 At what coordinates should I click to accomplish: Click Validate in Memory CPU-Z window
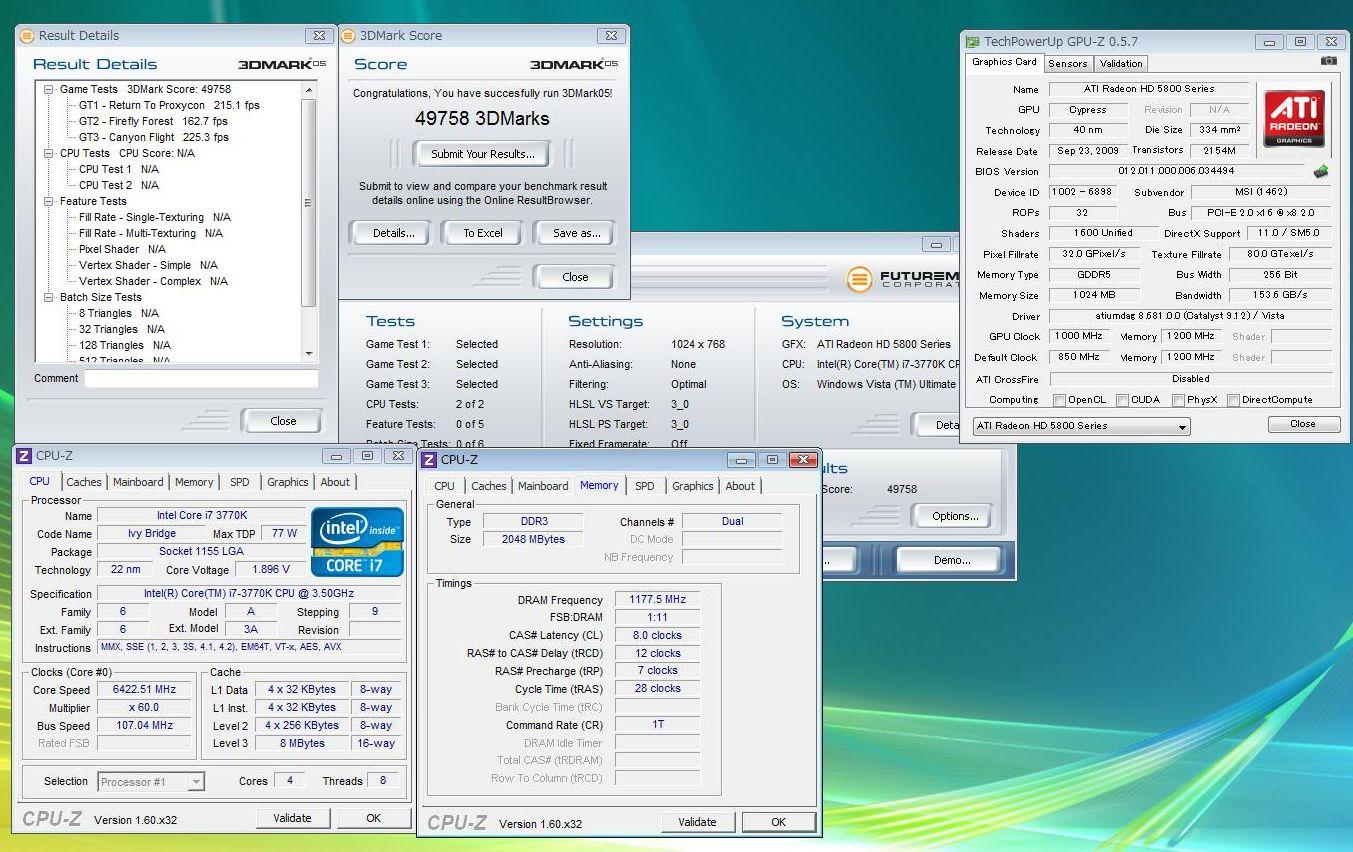[697, 822]
